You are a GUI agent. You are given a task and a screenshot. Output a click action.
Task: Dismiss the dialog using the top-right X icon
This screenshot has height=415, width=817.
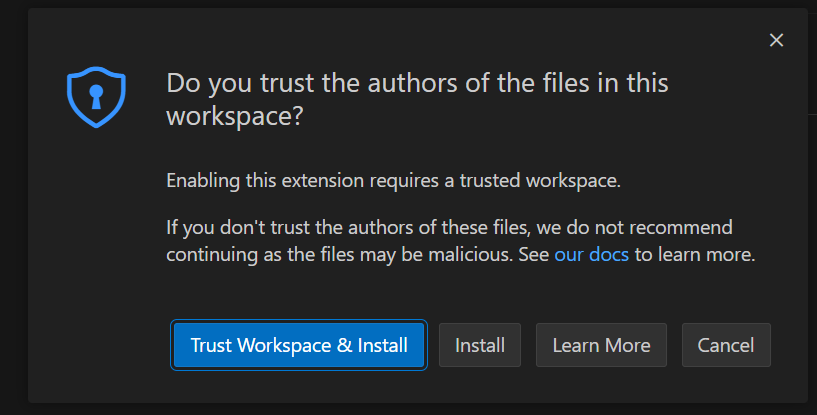[776, 40]
